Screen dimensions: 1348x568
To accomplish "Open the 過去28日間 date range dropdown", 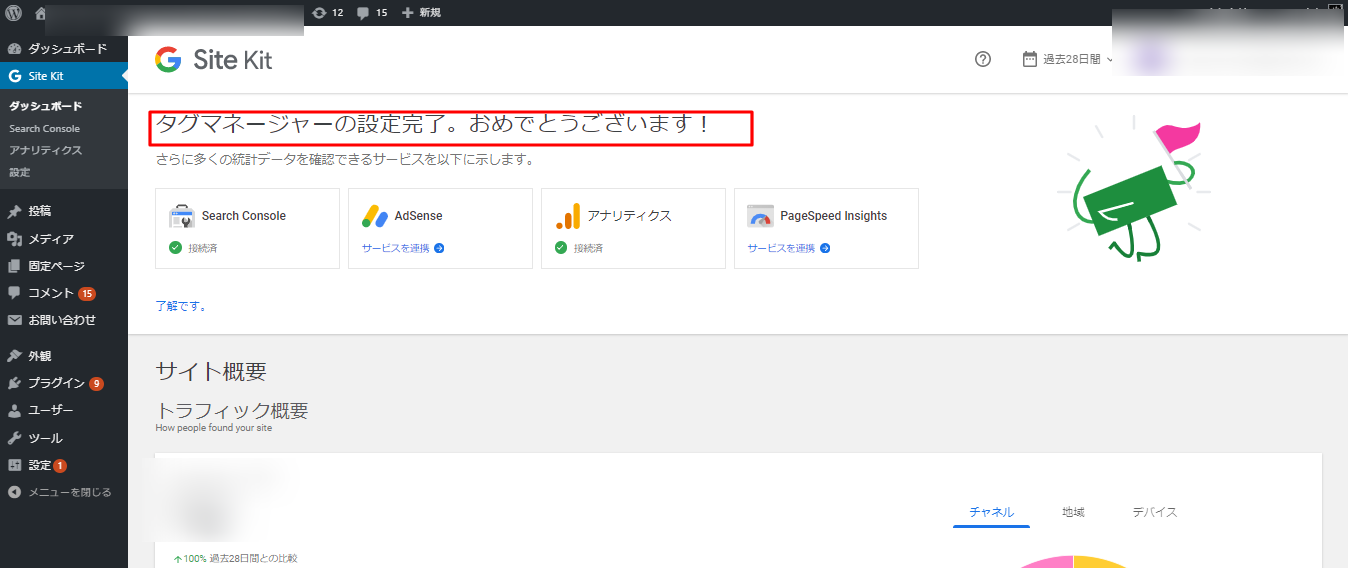I will point(1068,59).
